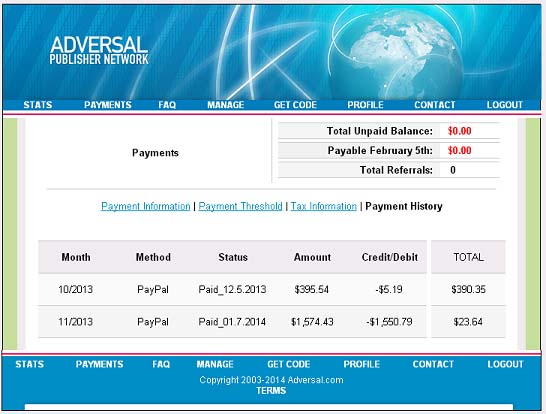
Task: Open STATS in the top navigation bar
Action: (x=38, y=105)
